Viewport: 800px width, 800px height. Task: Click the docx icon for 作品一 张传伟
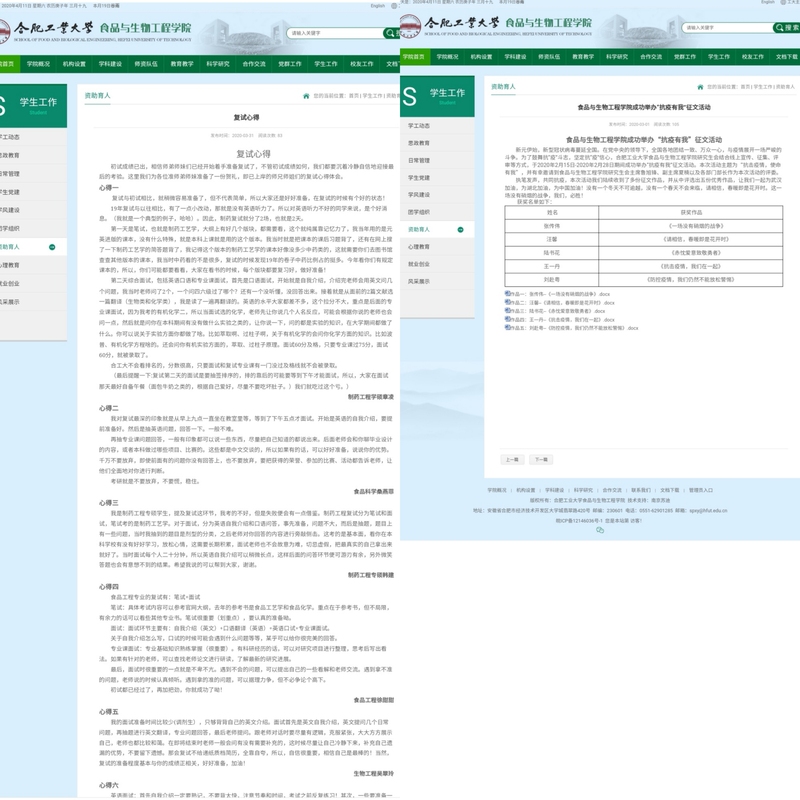coord(508,294)
